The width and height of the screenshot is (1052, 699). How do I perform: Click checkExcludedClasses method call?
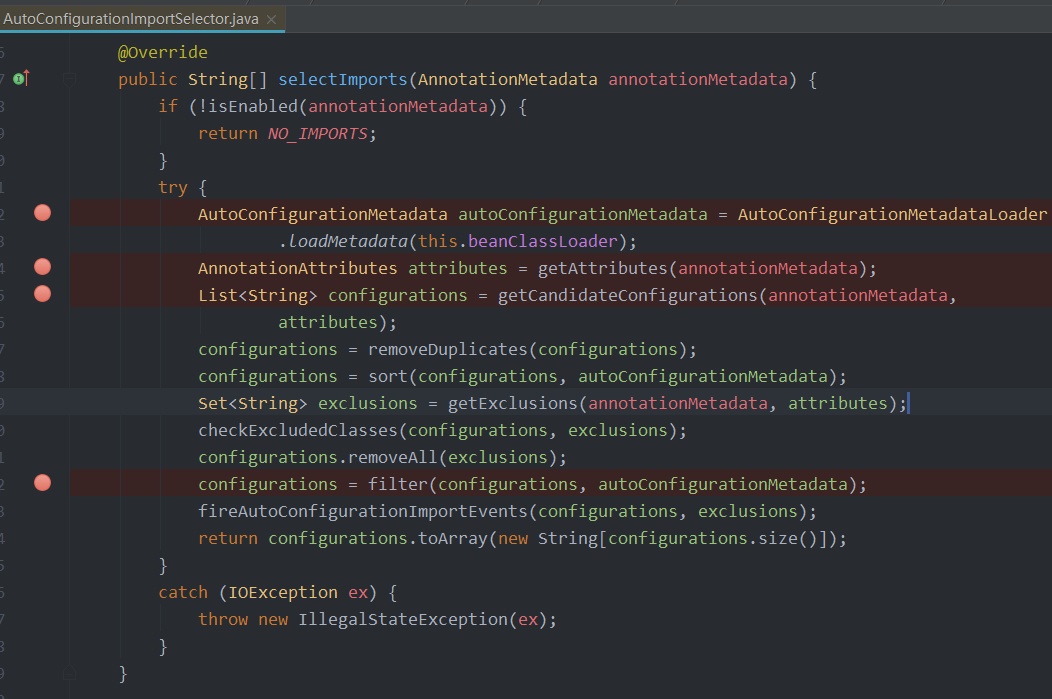(x=298, y=430)
